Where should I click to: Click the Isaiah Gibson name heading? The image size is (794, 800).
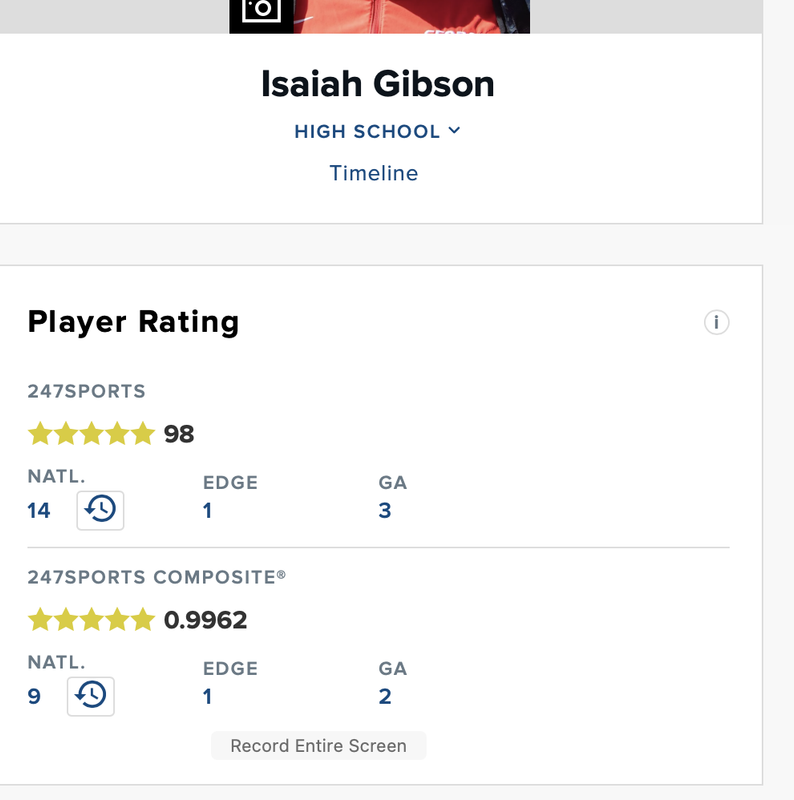(378, 84)
